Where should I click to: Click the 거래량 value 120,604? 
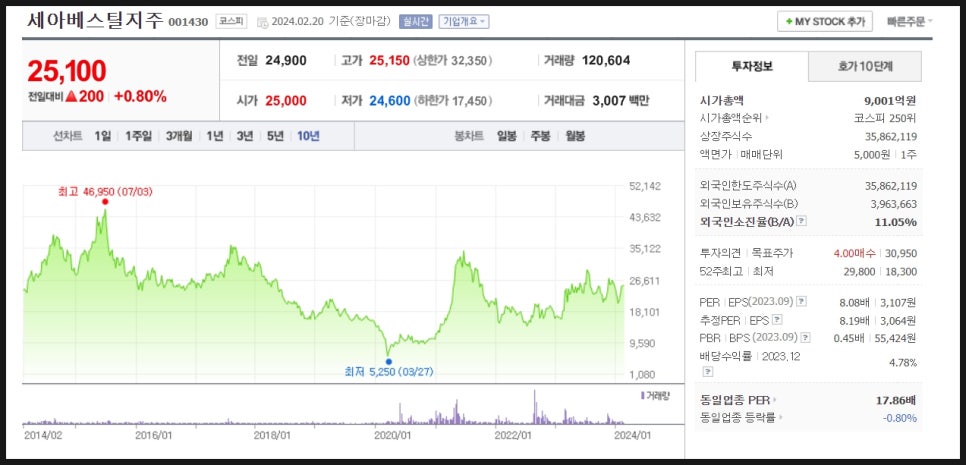(606, 61)
